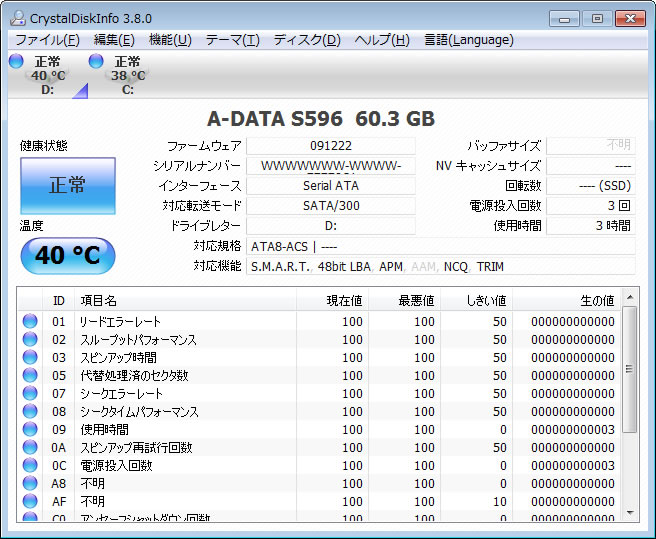Click the drive letter field D:
The width and height of the screenshot is (656, 539).
click(331, 226)
